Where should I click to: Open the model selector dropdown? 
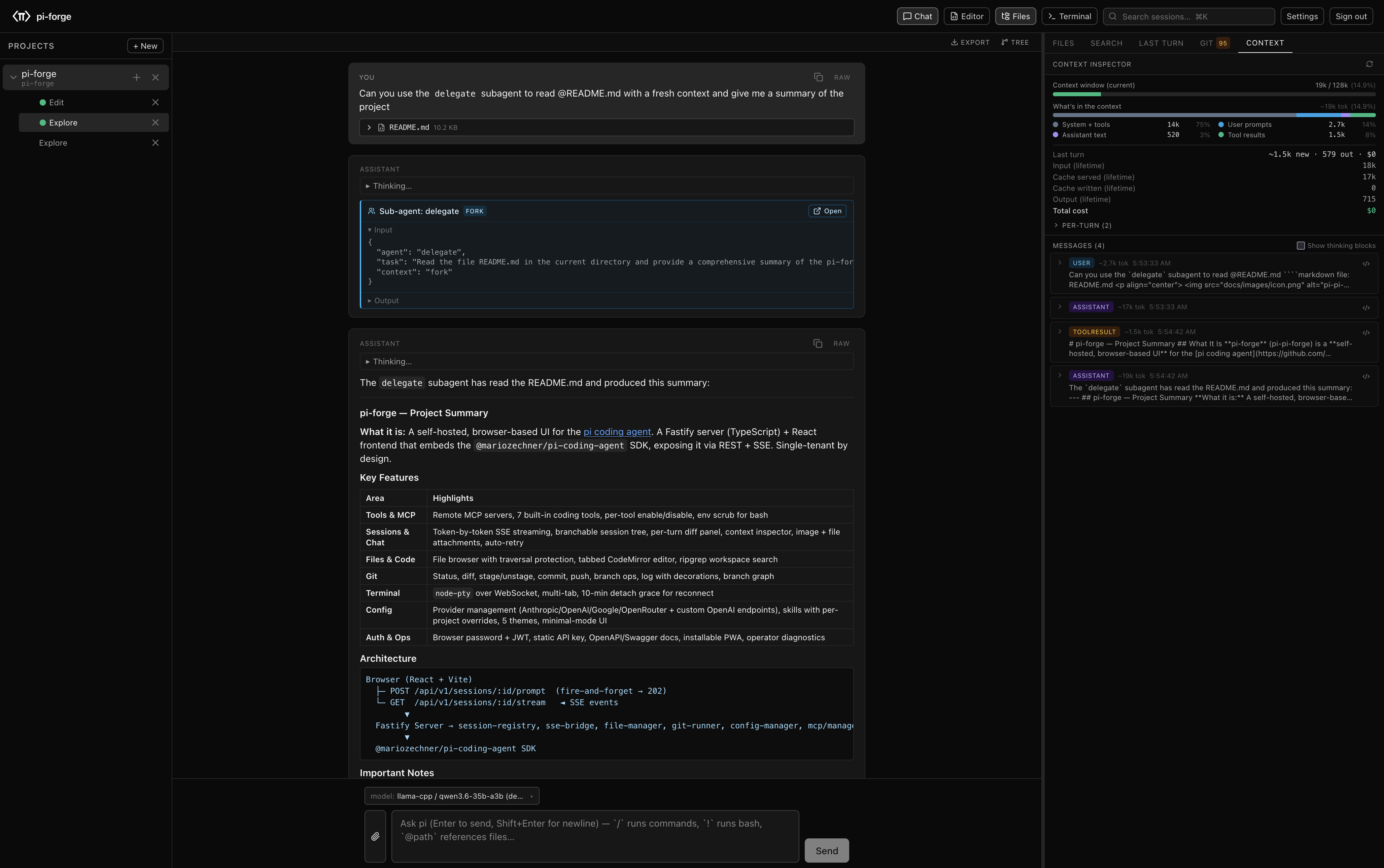pyautogui.click(x=451, y=796)
